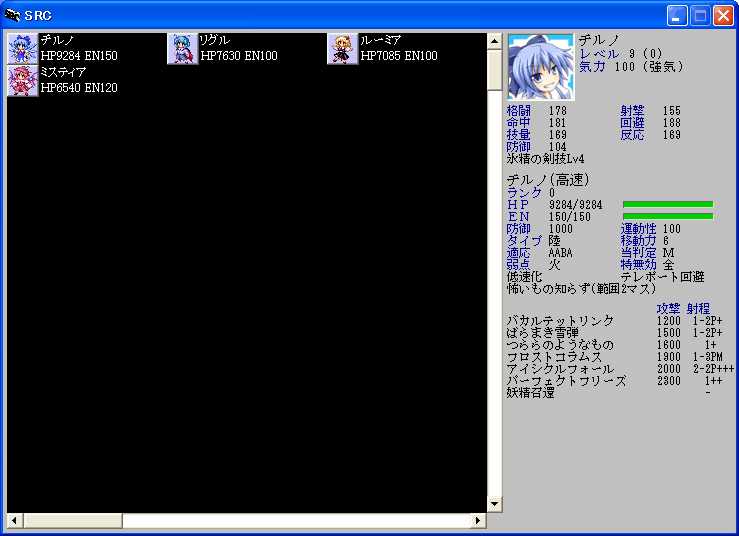Click the レベル label
This screenshot has height=536, width=739.
(599, 54)
